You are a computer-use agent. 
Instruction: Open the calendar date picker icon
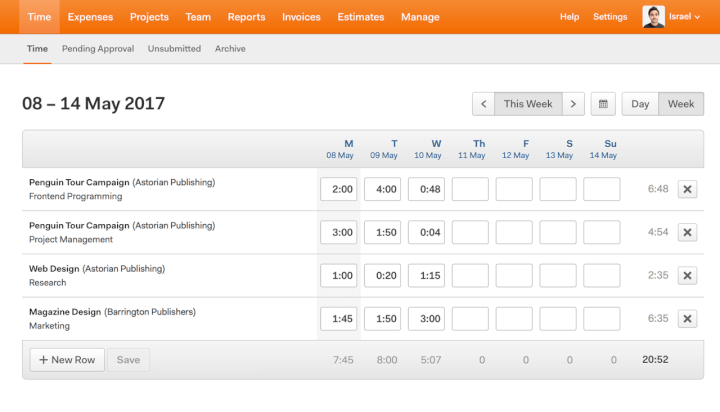pos(603,104)
